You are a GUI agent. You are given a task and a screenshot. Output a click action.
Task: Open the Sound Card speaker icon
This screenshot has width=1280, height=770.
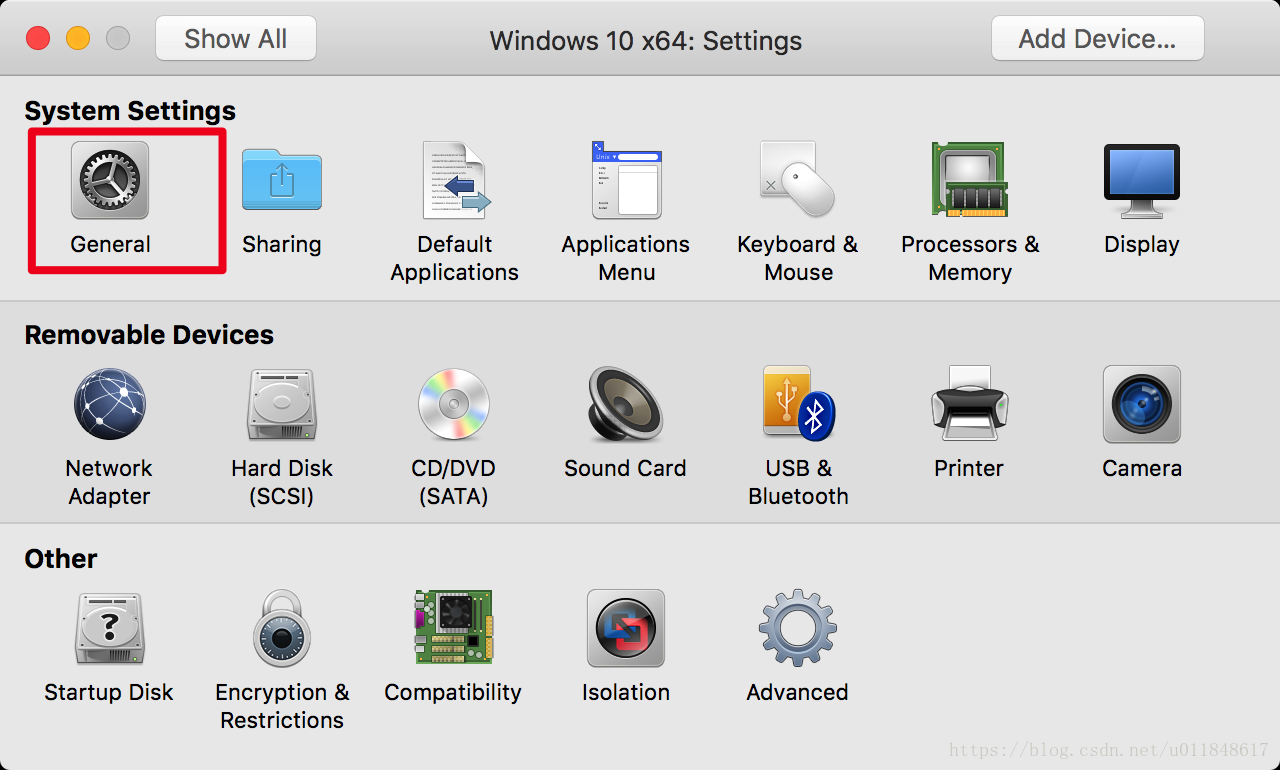[626, 404]
